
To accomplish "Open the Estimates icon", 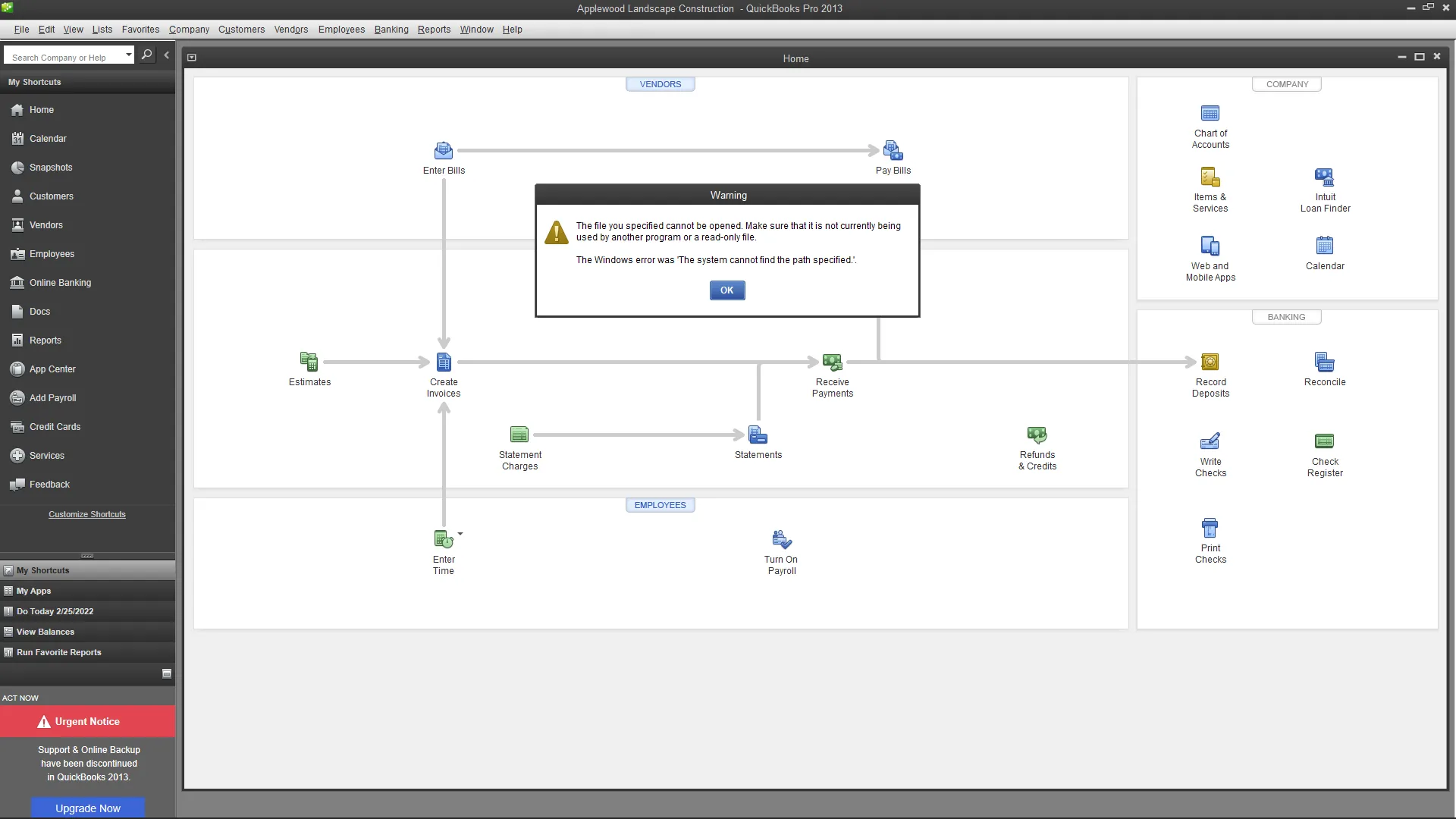I will pos(309,362).
